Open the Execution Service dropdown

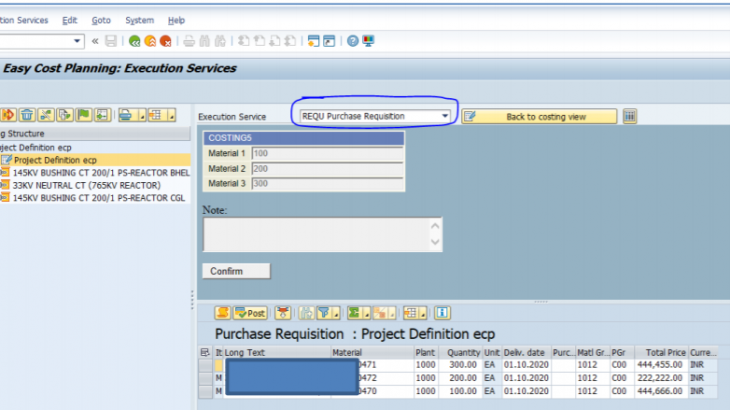445,116
